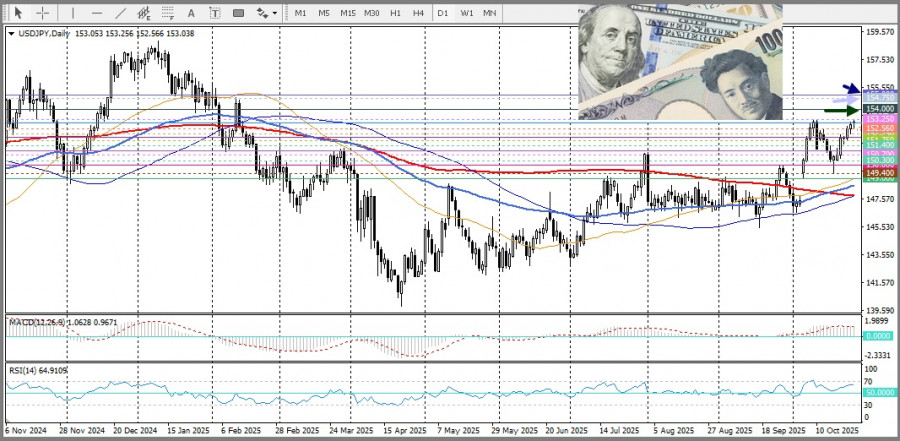
Task: Open the Arrows tool dropdown arrow
Action: 275,13
